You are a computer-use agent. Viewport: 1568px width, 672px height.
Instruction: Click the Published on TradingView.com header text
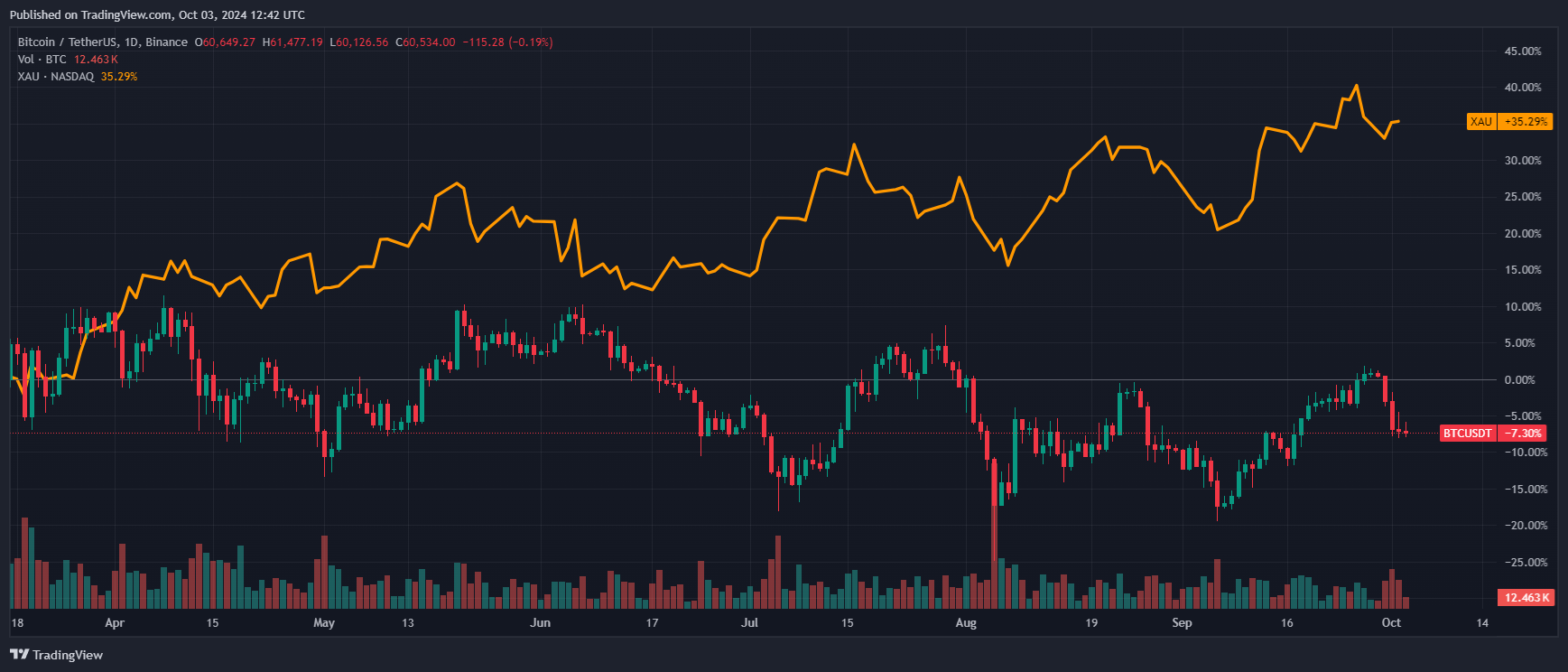[x=157, y=15]
